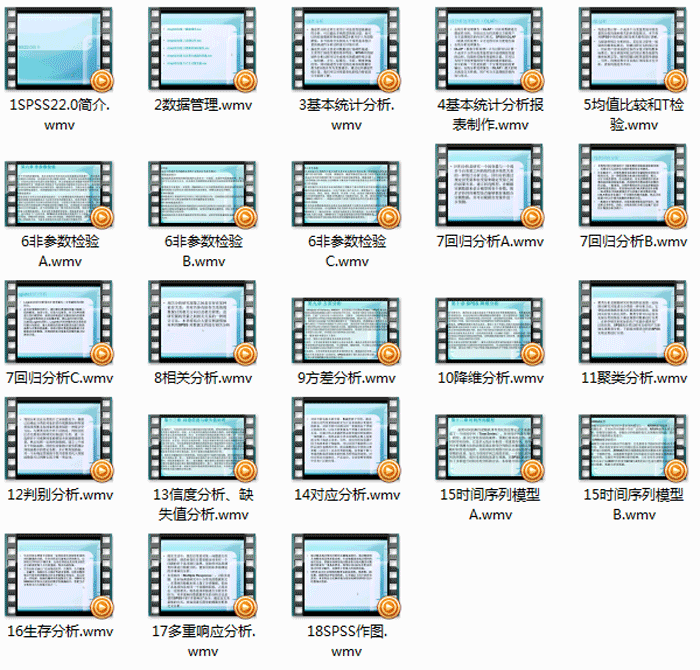Click the file name 14对应分析.wmv

pyautogui.click(x=347, y=495)
